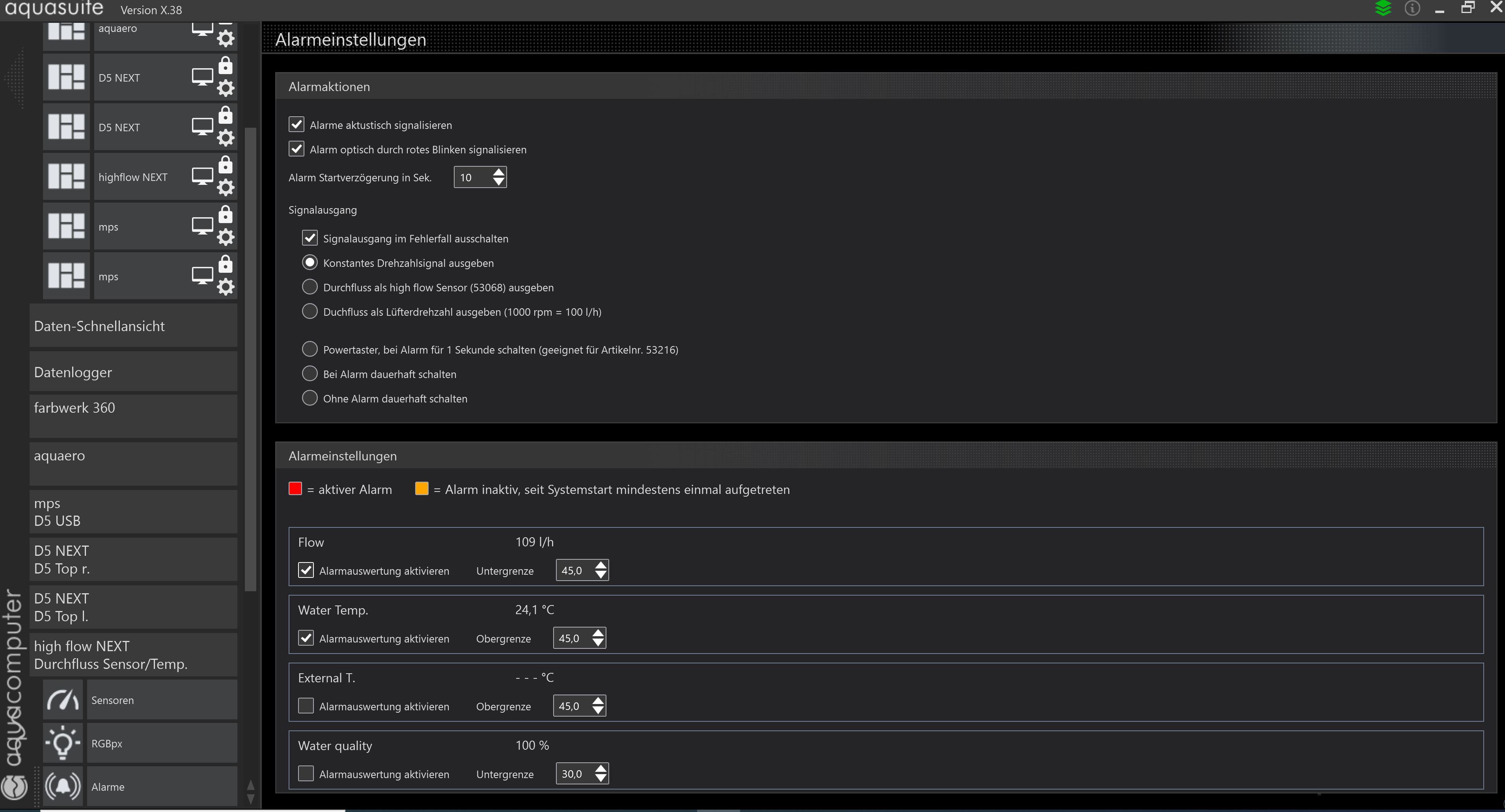This screenshot has height=812, width=1505.
Task: Expand aquaero device entry in sidebar
Action: click(x=133, y=464)
